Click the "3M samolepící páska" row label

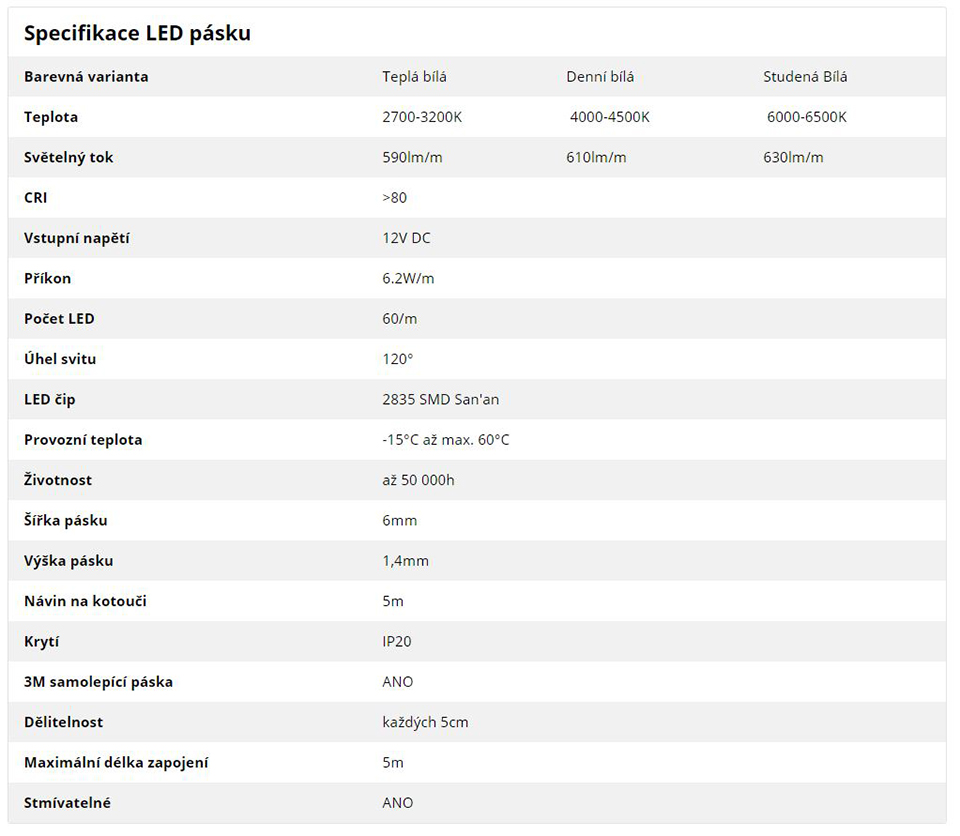coord(98,682)
